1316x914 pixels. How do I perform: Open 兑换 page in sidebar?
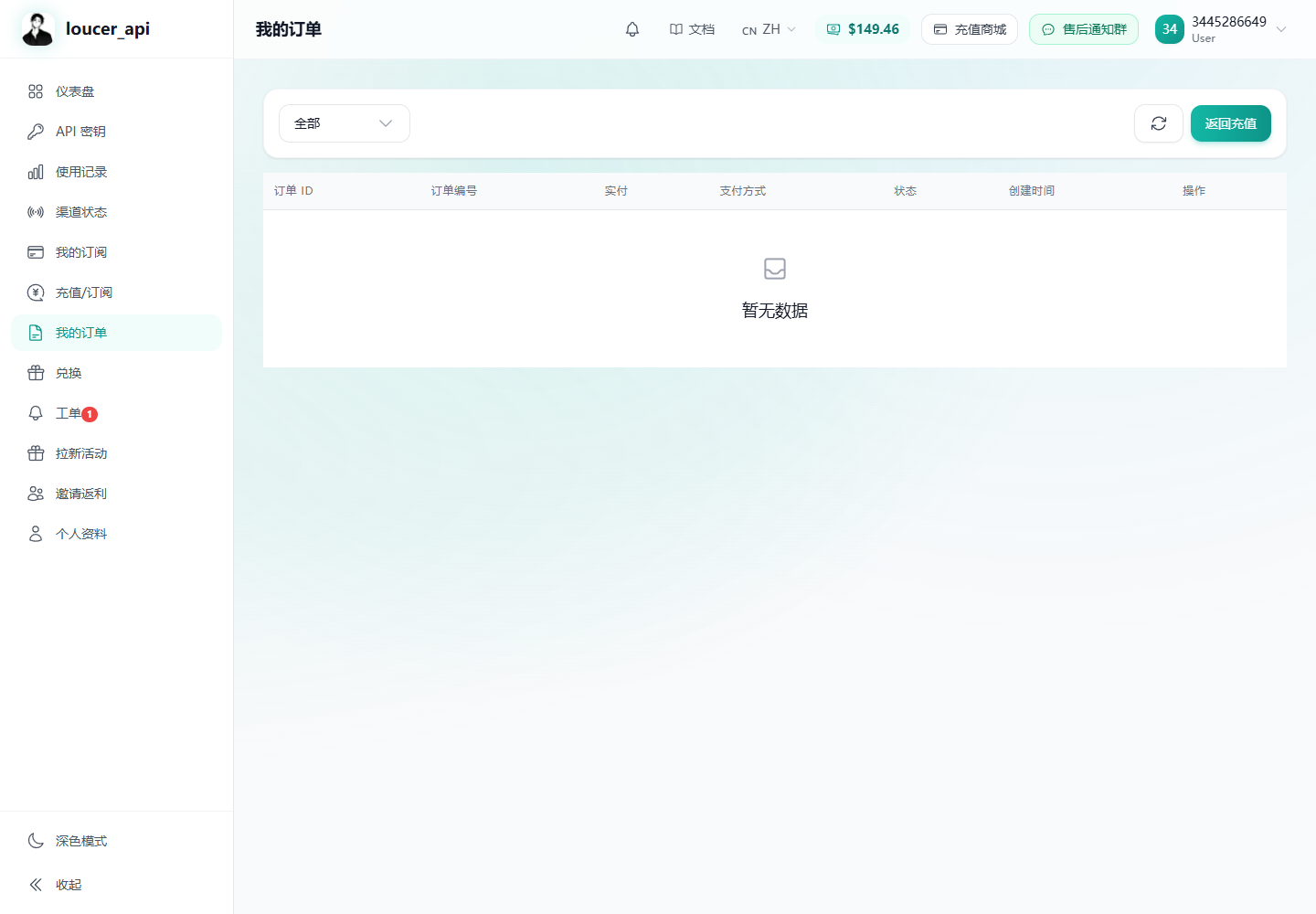(x=117, y=373)
